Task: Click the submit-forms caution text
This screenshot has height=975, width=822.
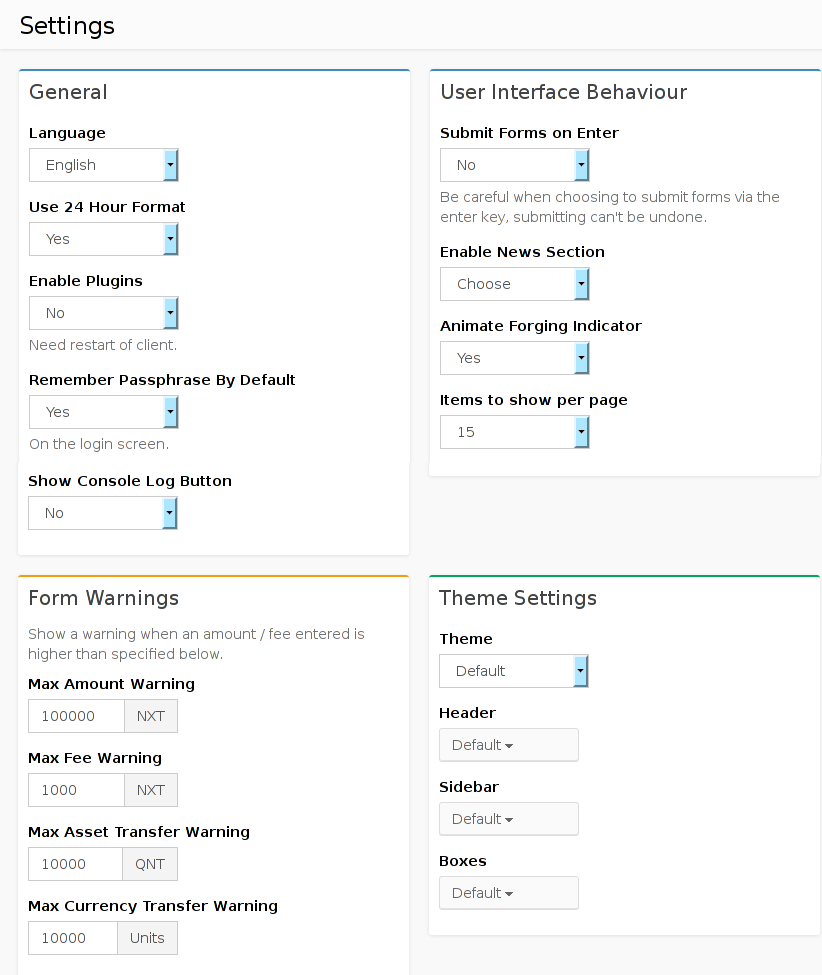Action: tap(610, 207)
